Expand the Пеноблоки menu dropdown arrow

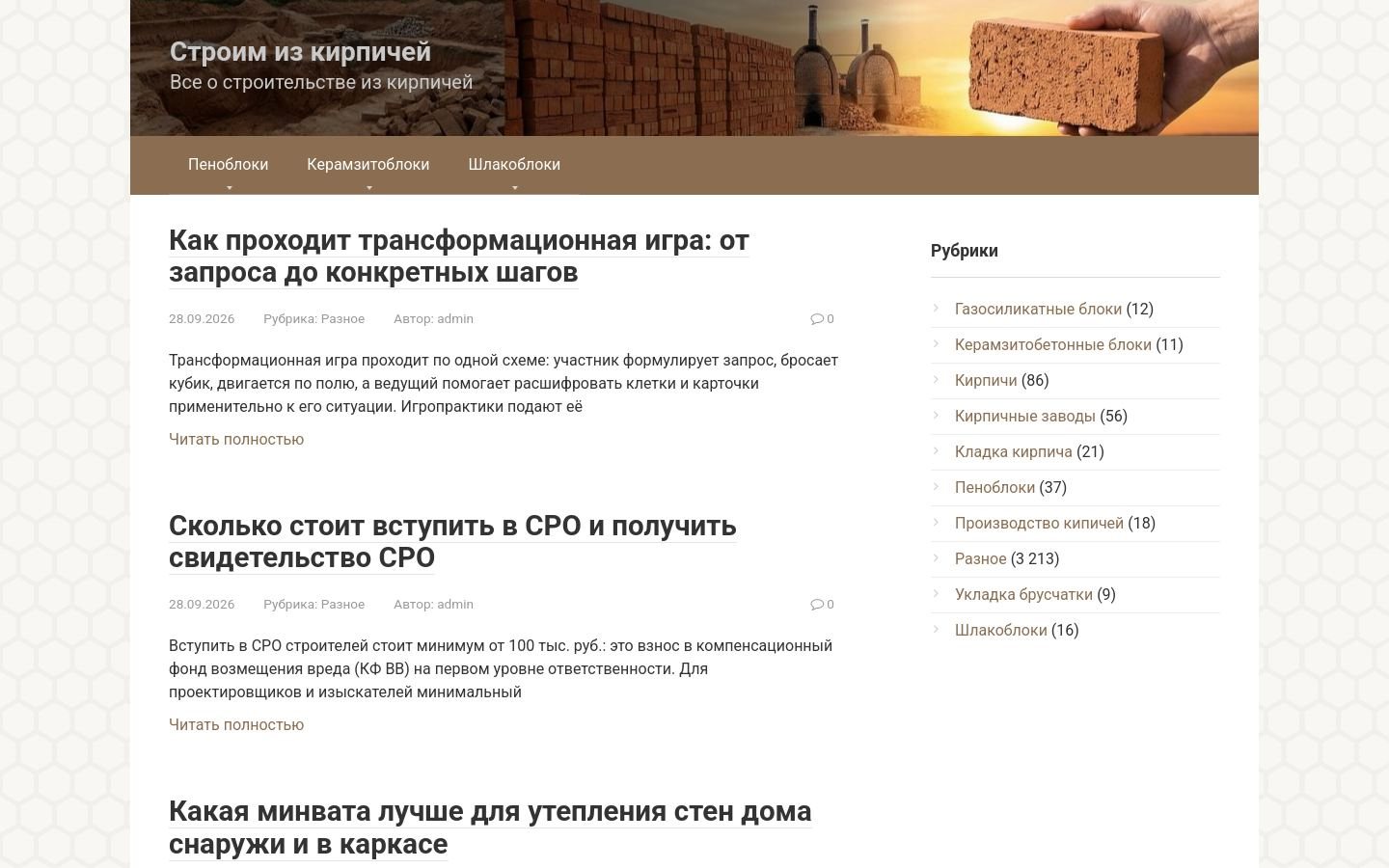coord(229,188)
